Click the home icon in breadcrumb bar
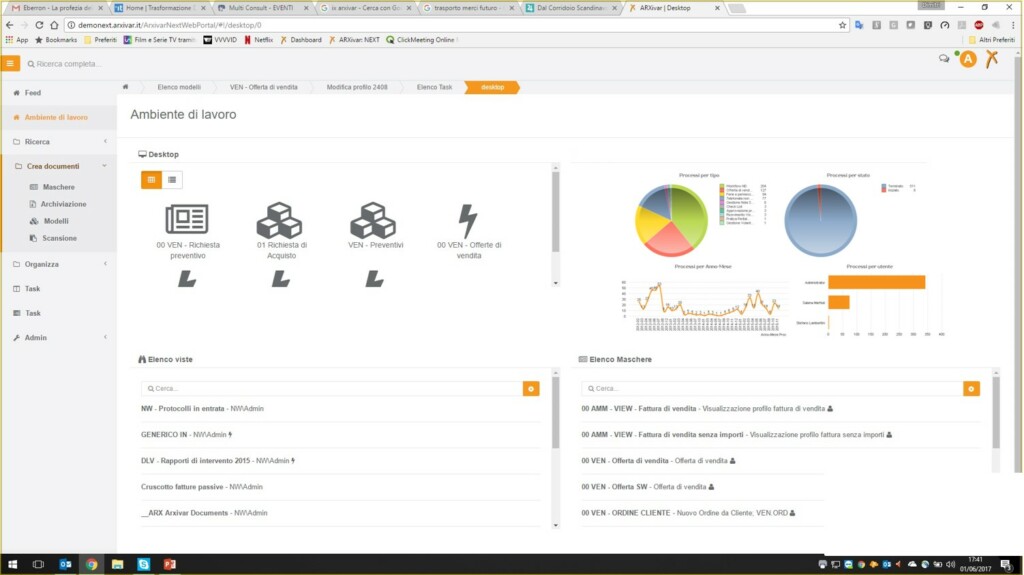Screen dimensions: 1024x575 point(126,87)
